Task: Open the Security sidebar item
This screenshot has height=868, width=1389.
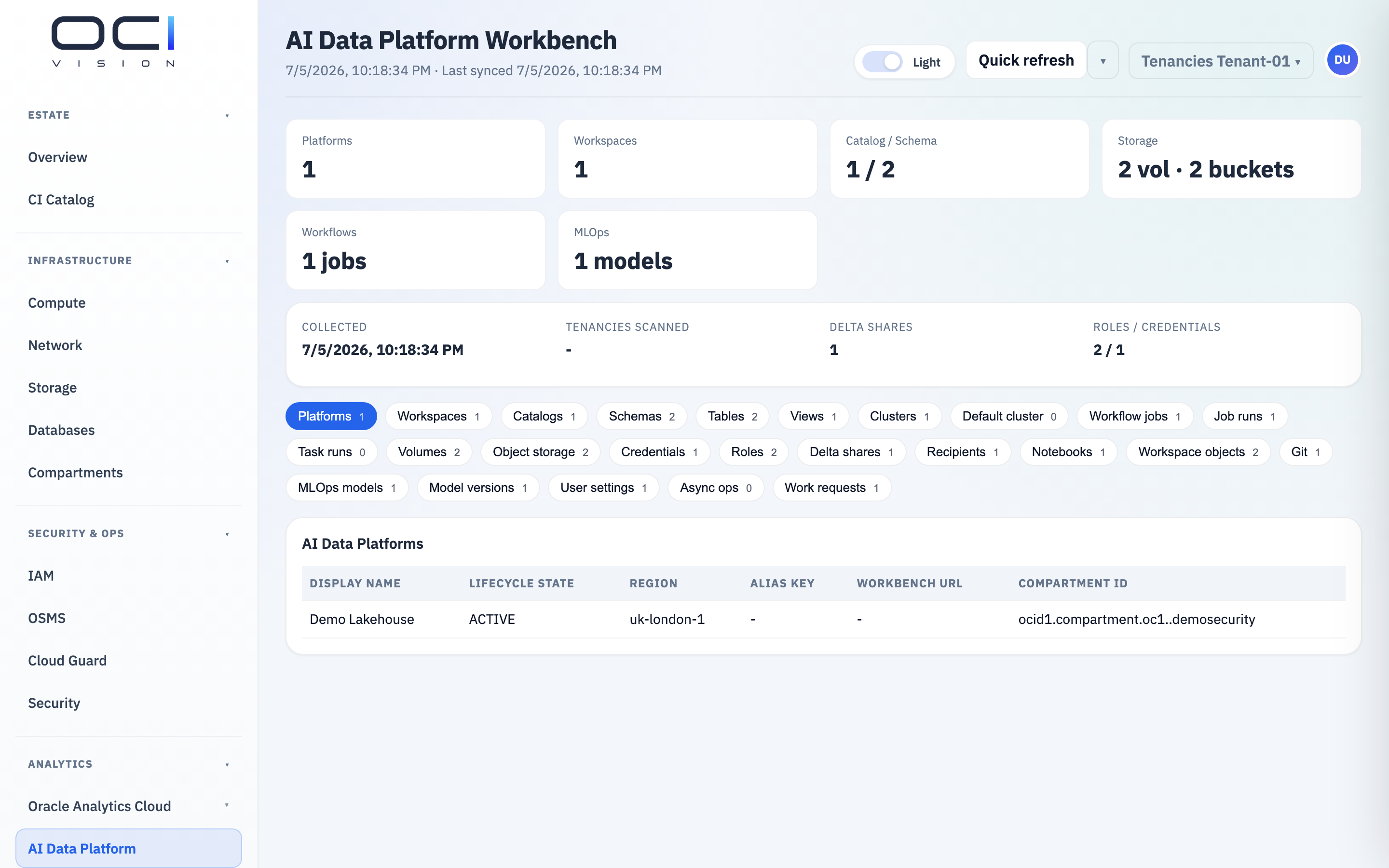Action: click(129, 703)
